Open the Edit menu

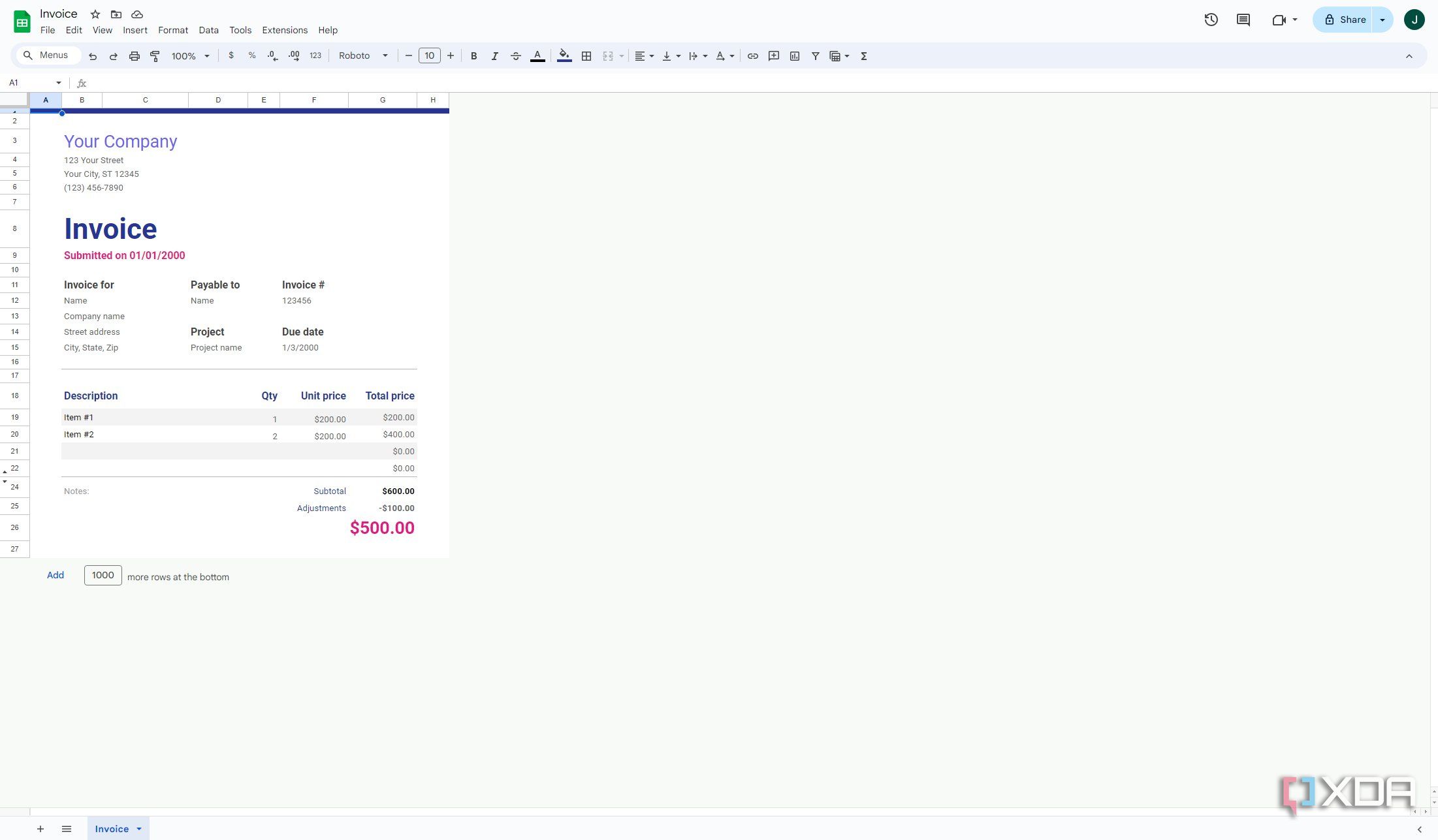(74, 30)
